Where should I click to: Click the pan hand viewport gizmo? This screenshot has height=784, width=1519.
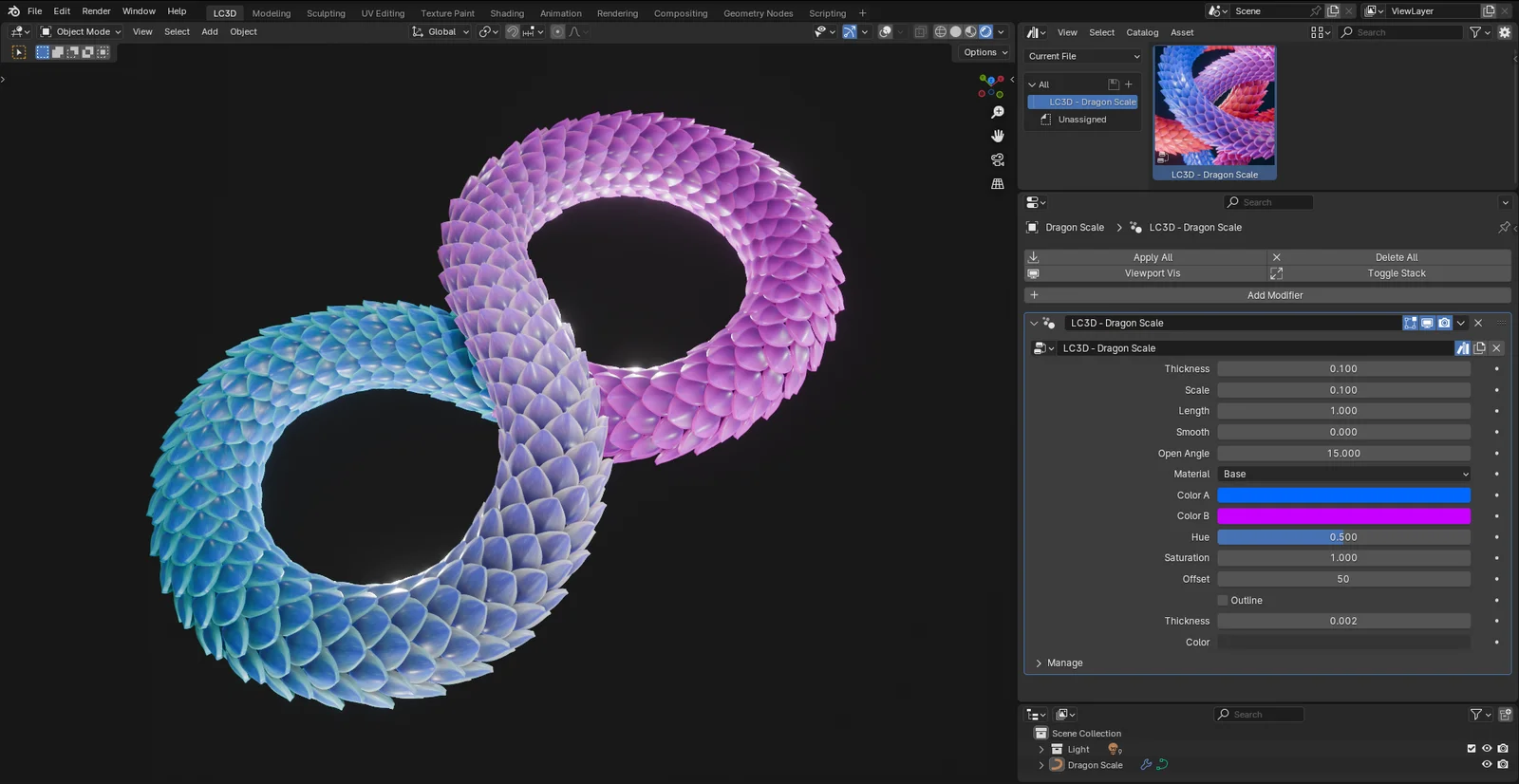(x=998, y=136)
